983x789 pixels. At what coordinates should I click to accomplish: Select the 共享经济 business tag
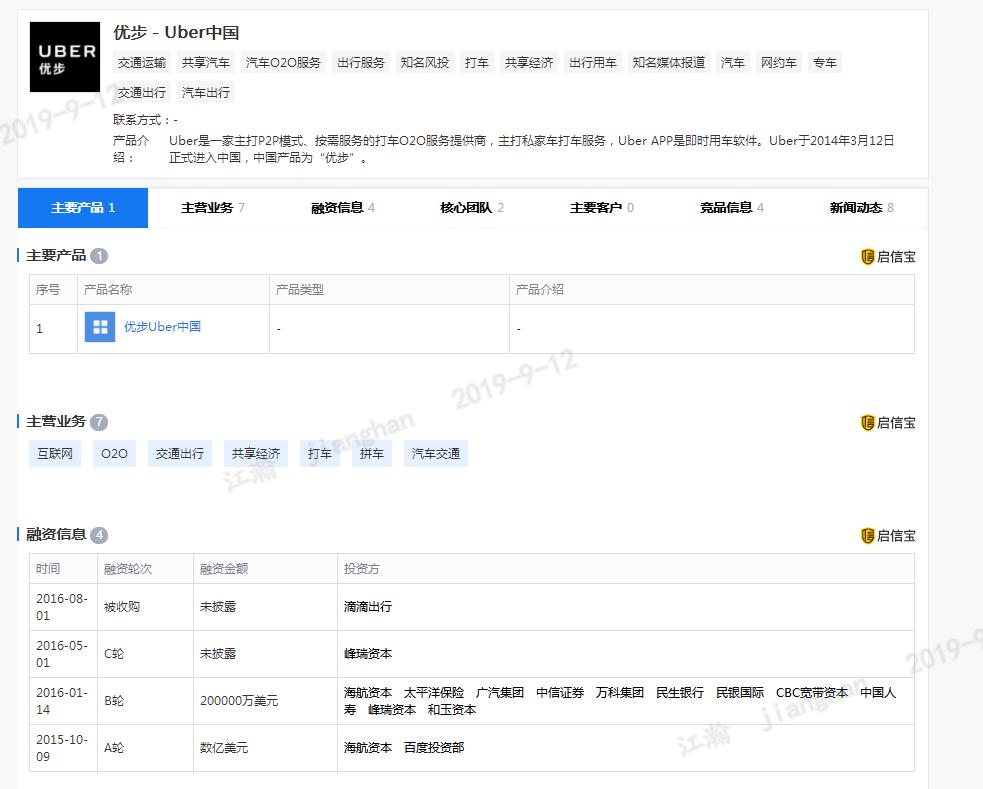point(256,453)
